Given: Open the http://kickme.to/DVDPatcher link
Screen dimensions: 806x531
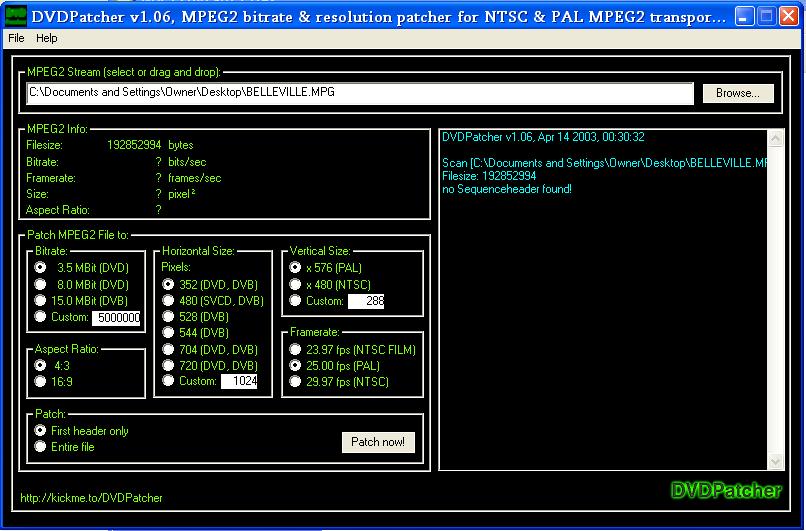Looking at the screenshot, I should [x=91, y=498].
